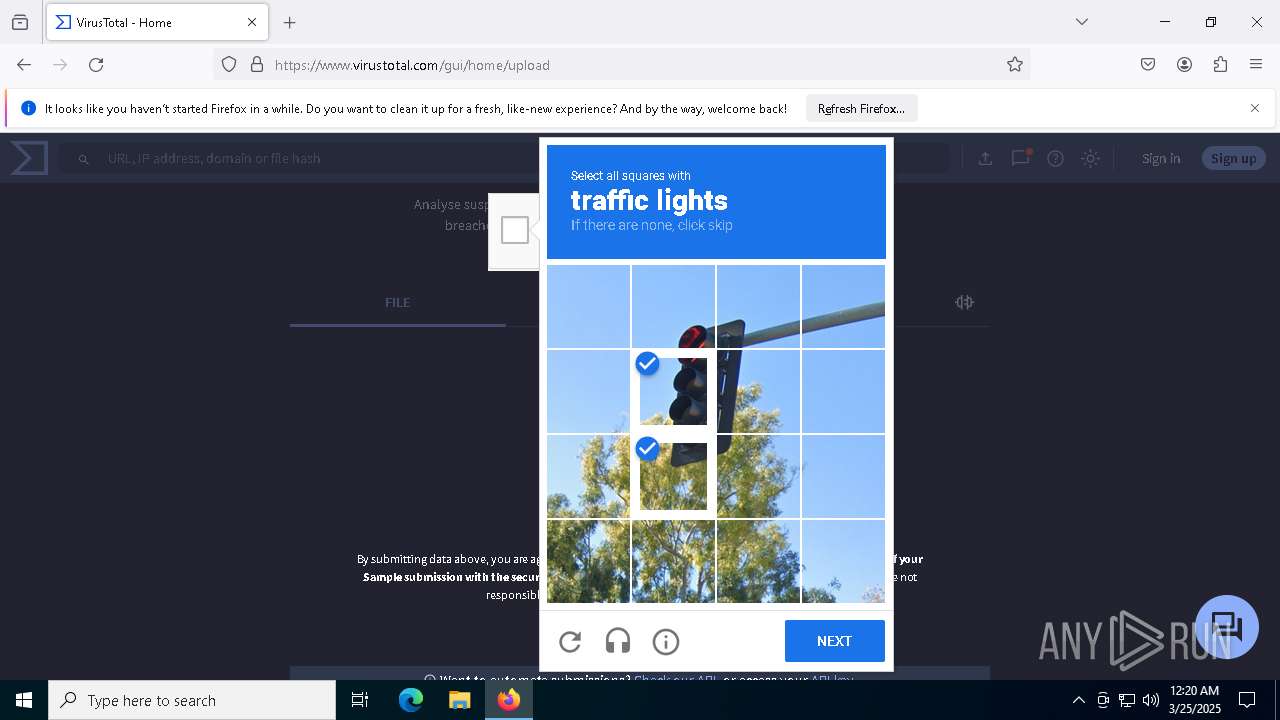Close the VirusTotal - Home tab

(x=252, y=22)
